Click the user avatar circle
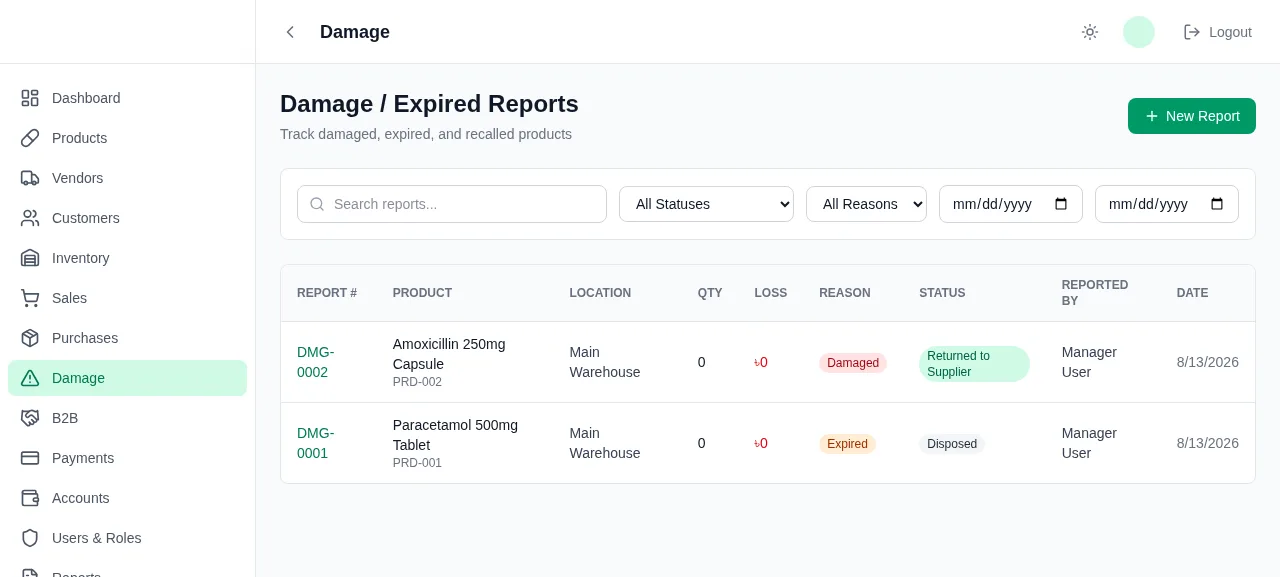 [1139, 32]
